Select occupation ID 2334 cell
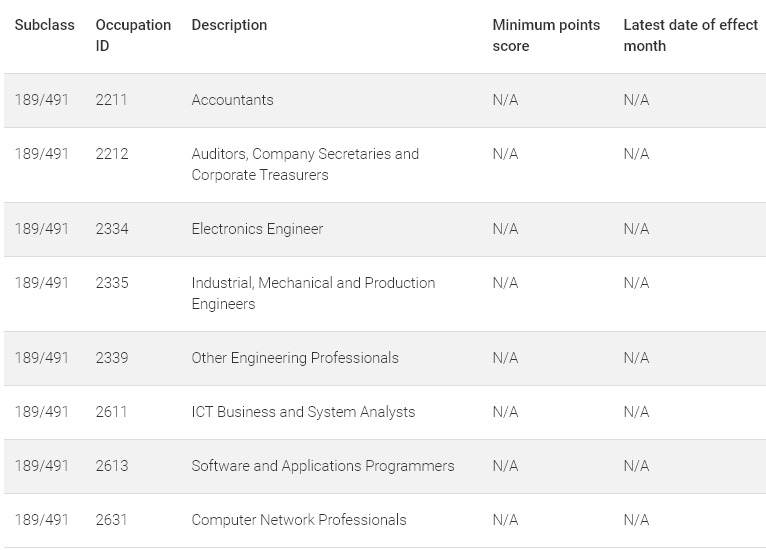Image resolution: width=766 pixels, height=550 pixels. click(x=112, y=229)
